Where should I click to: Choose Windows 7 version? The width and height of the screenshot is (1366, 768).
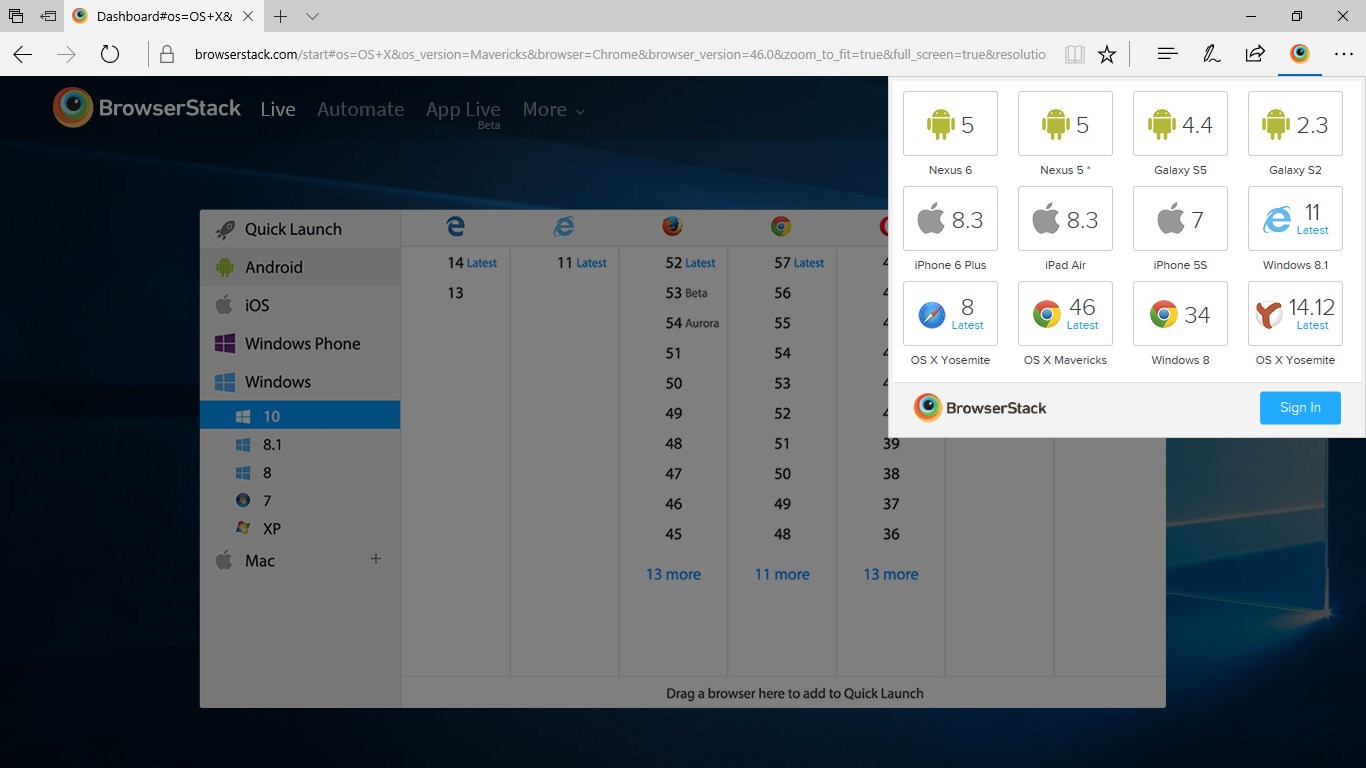300,500
